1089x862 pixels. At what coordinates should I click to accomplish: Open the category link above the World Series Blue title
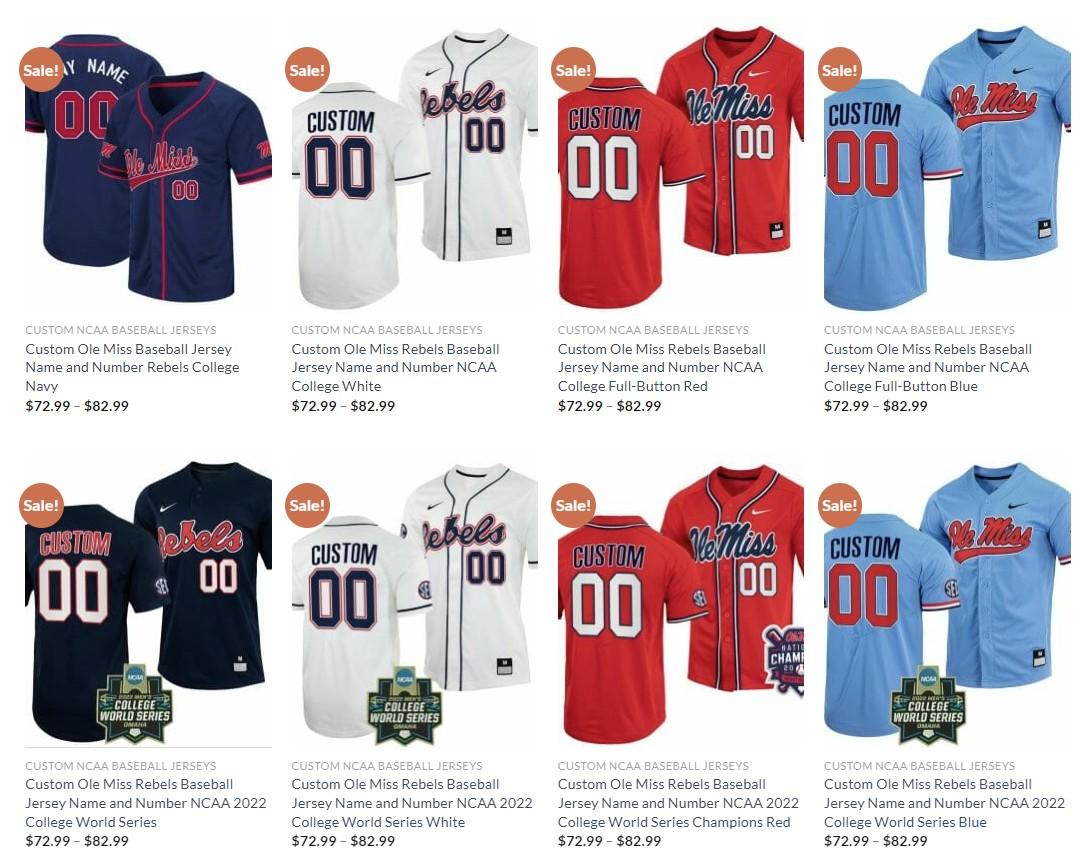tap(920, 765)
